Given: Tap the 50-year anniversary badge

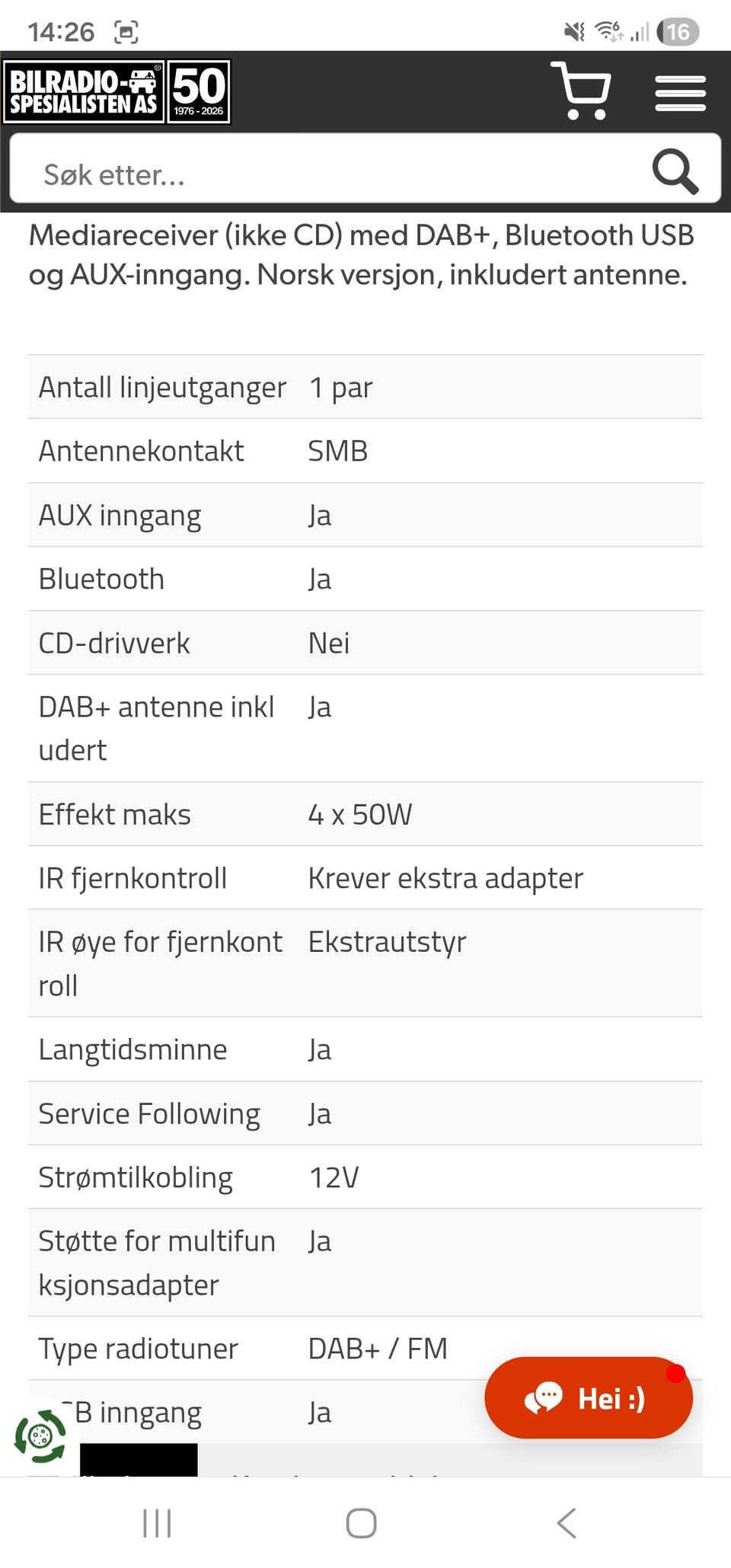Looking at the screenshot, I should coord(199,92).
